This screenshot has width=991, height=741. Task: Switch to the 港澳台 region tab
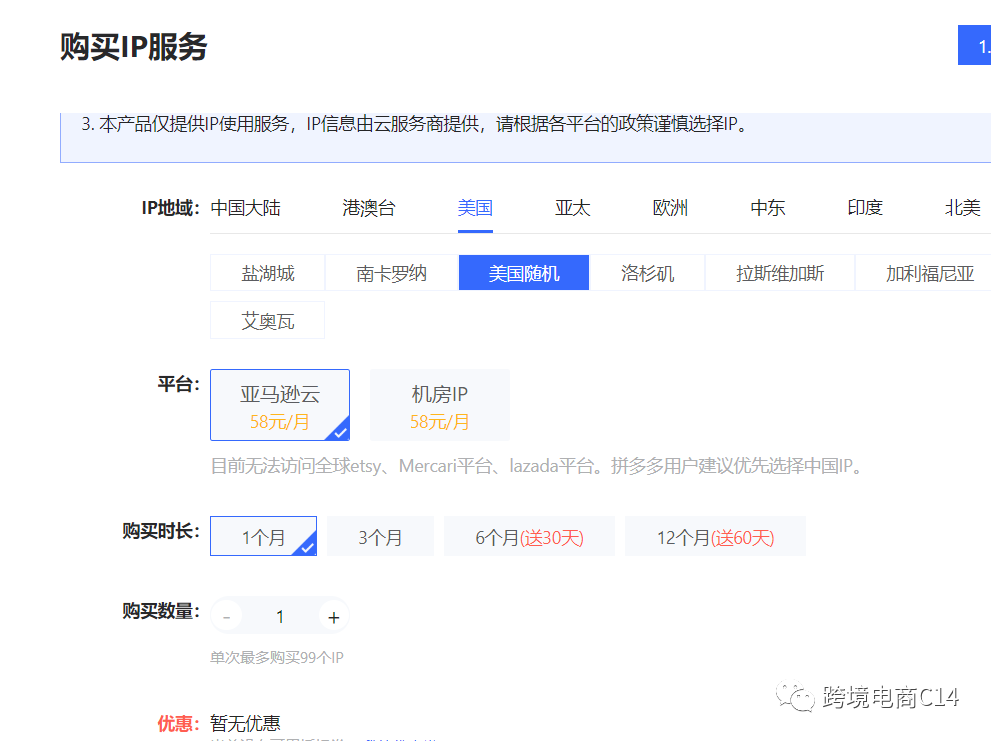click(368, 208)
